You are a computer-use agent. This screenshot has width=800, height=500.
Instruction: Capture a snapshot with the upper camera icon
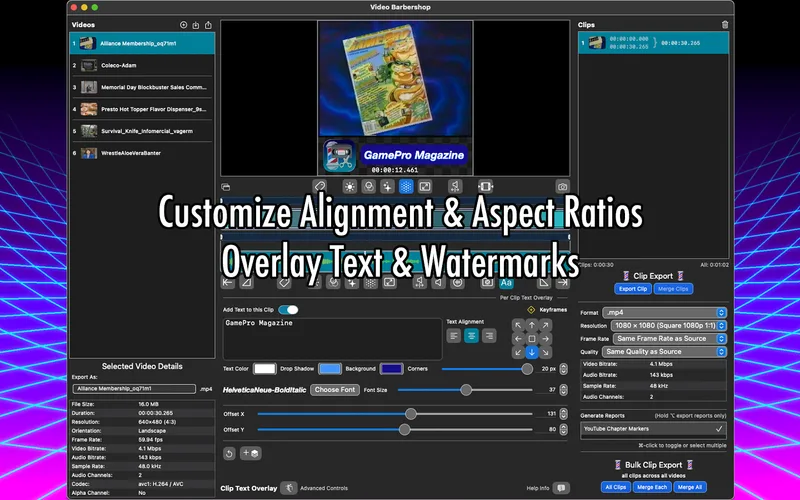click(x=562, y=187)
